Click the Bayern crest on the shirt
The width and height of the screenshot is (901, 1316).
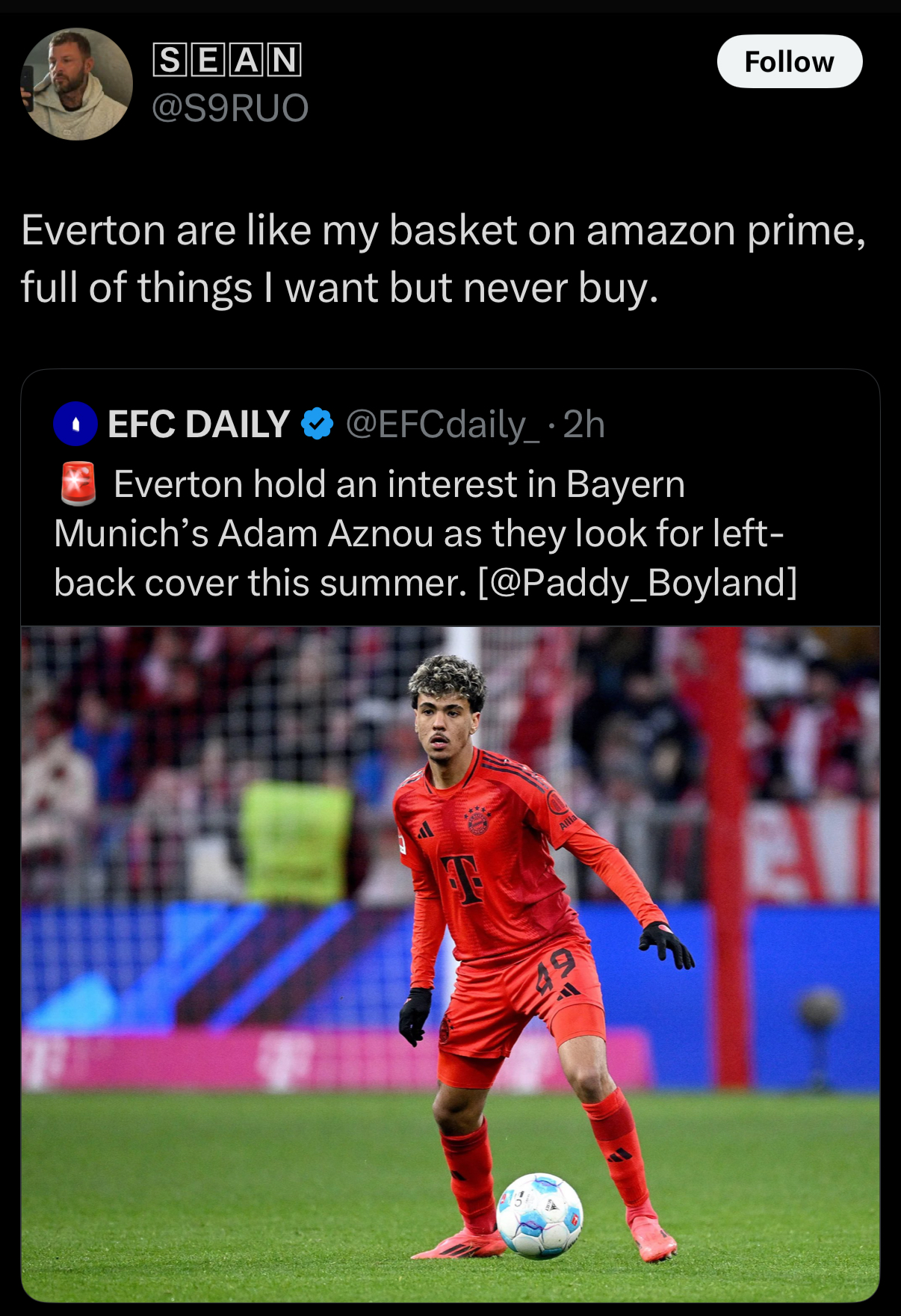[x=477, y=823]
